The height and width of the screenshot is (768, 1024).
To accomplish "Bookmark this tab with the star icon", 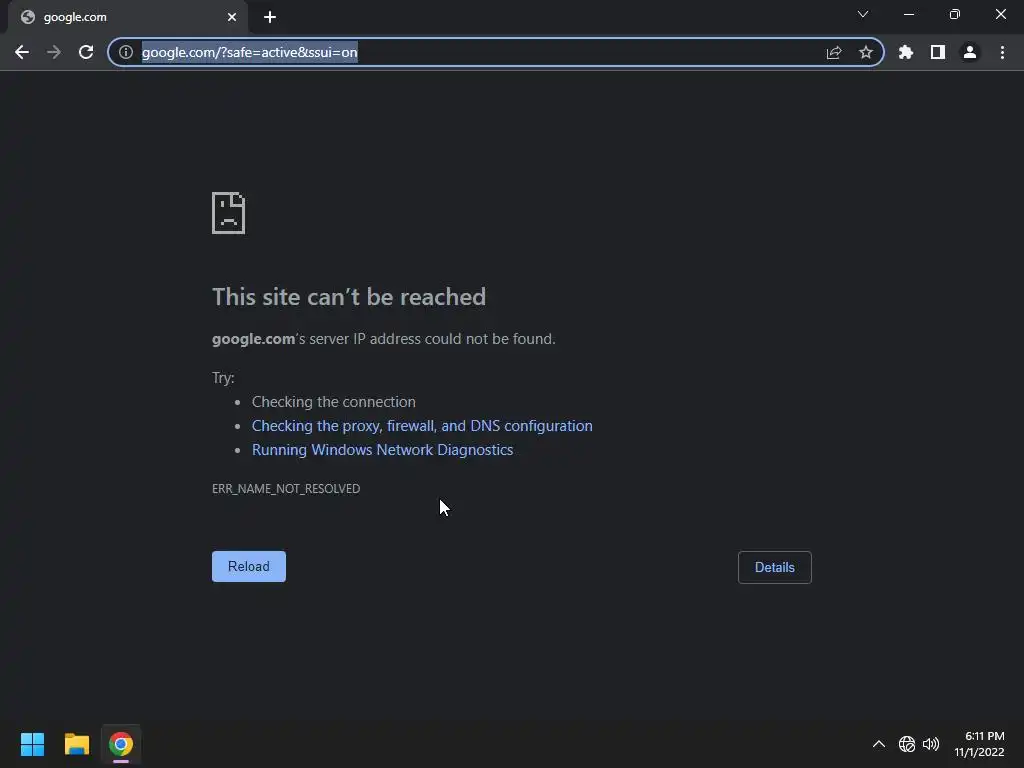I will [866, 52].
